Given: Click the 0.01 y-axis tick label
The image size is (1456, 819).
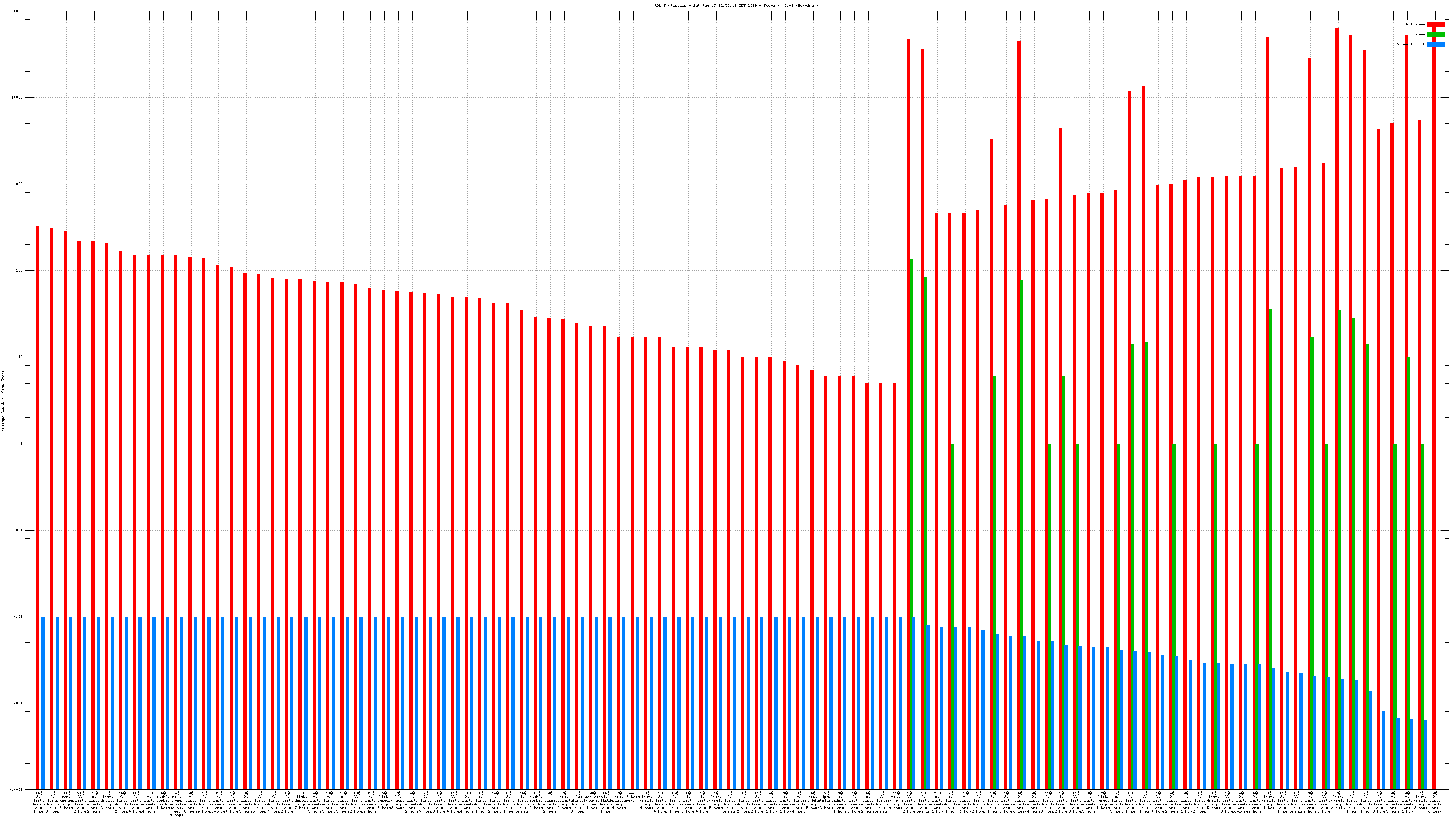Looking at the screenshot, I should [x=19, y=617].
